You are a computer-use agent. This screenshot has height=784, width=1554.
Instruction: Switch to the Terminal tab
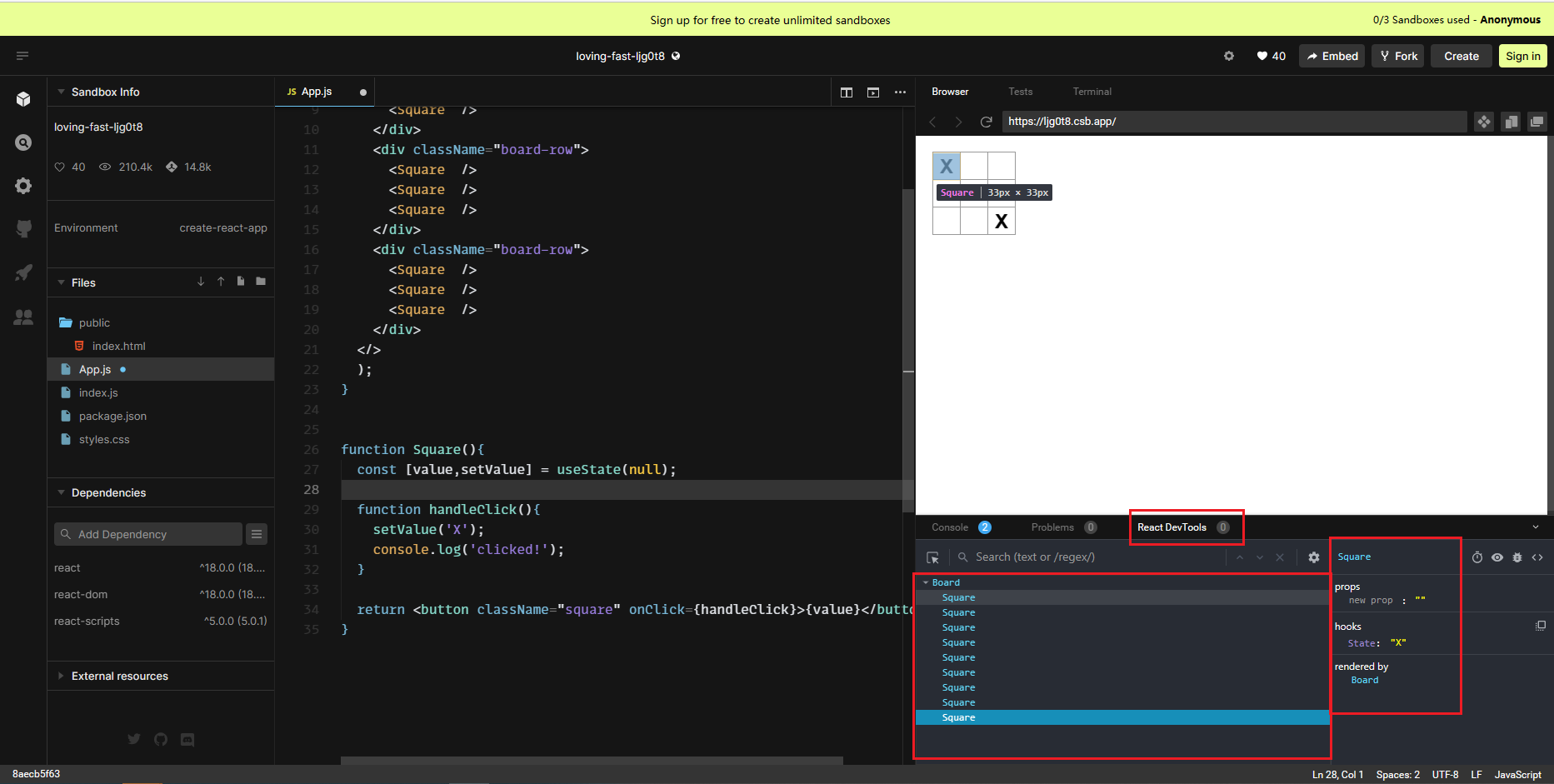click(x=1092, y=91)
